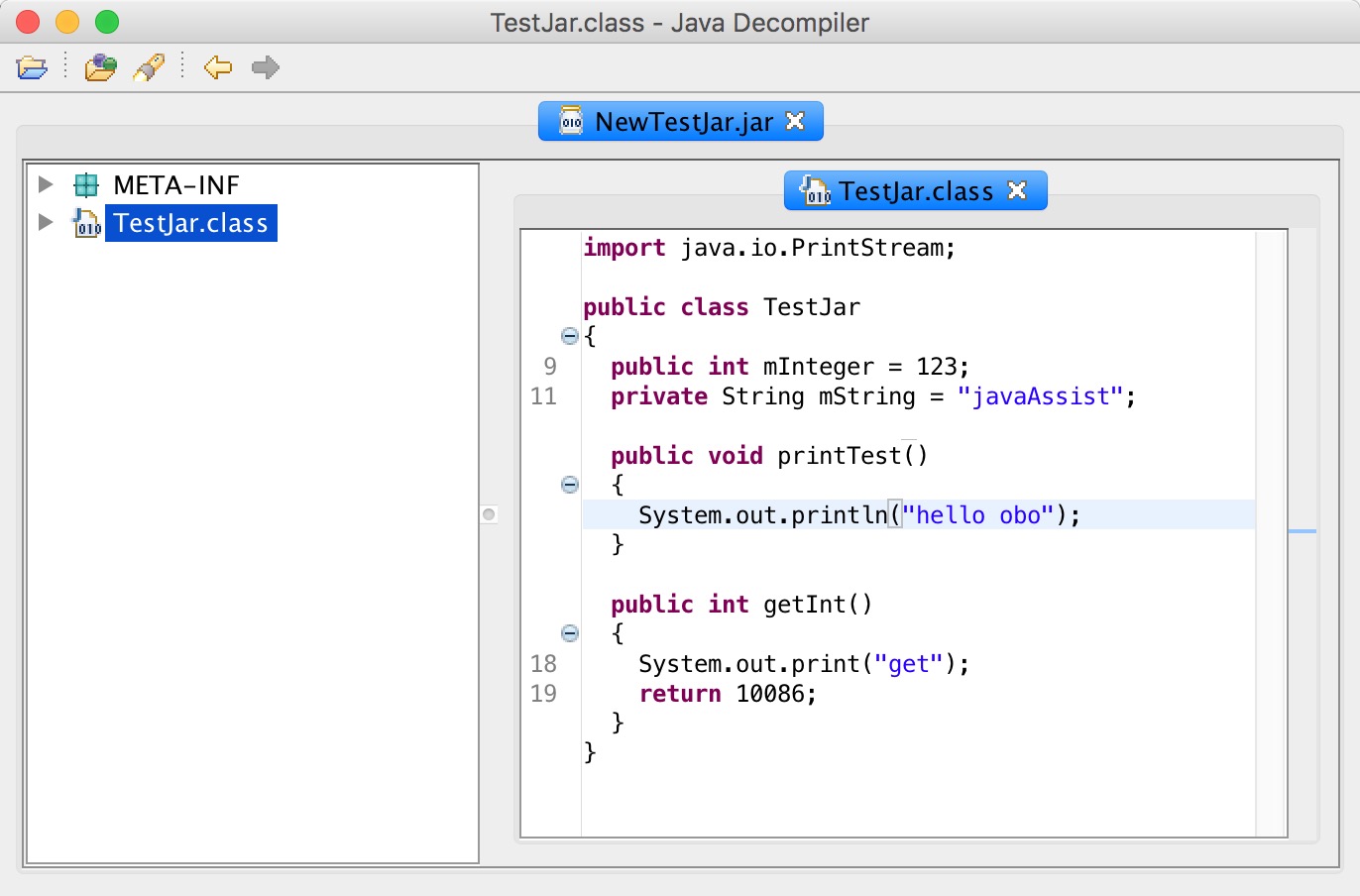Image resolution: width=1360 pixels, height=896 pixels.
Task: Click the Open Type toolbar icon
Action: point(99,67)
